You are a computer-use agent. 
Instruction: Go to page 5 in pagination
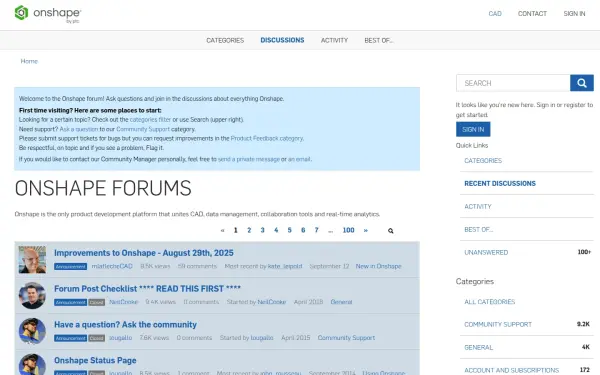tap(289, 230)
